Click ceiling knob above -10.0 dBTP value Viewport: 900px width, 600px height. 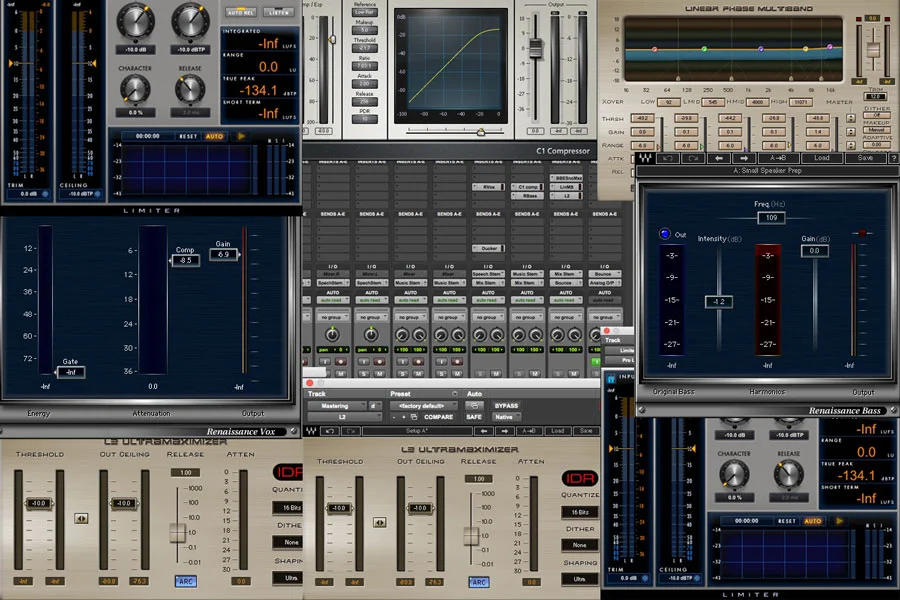click(x=190, y=21)
